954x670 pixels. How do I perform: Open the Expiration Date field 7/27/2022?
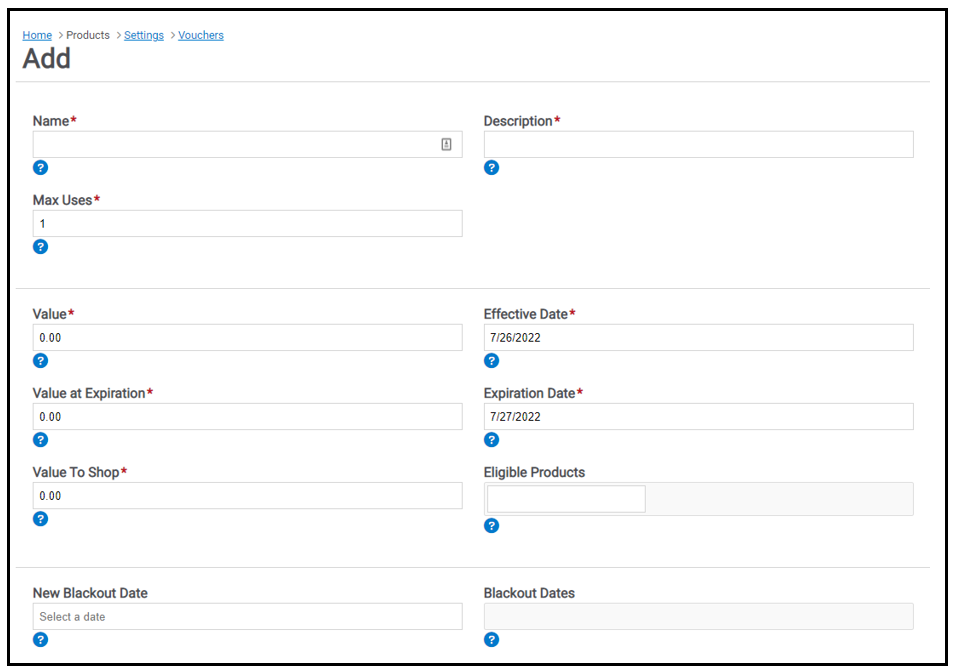click(x=698, y=417)
